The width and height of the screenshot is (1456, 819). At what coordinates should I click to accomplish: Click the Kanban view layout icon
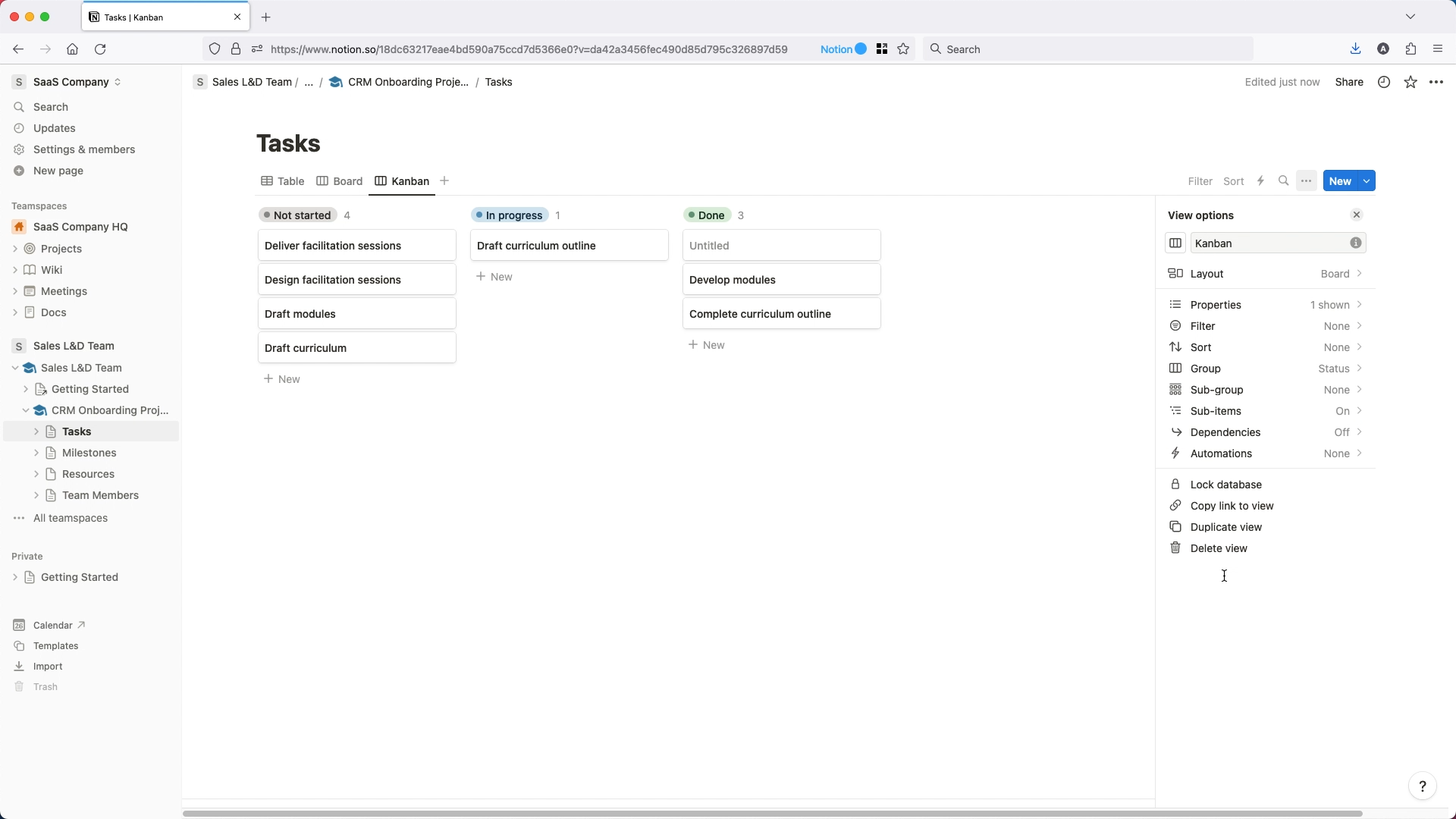[x=1175, y=243]
